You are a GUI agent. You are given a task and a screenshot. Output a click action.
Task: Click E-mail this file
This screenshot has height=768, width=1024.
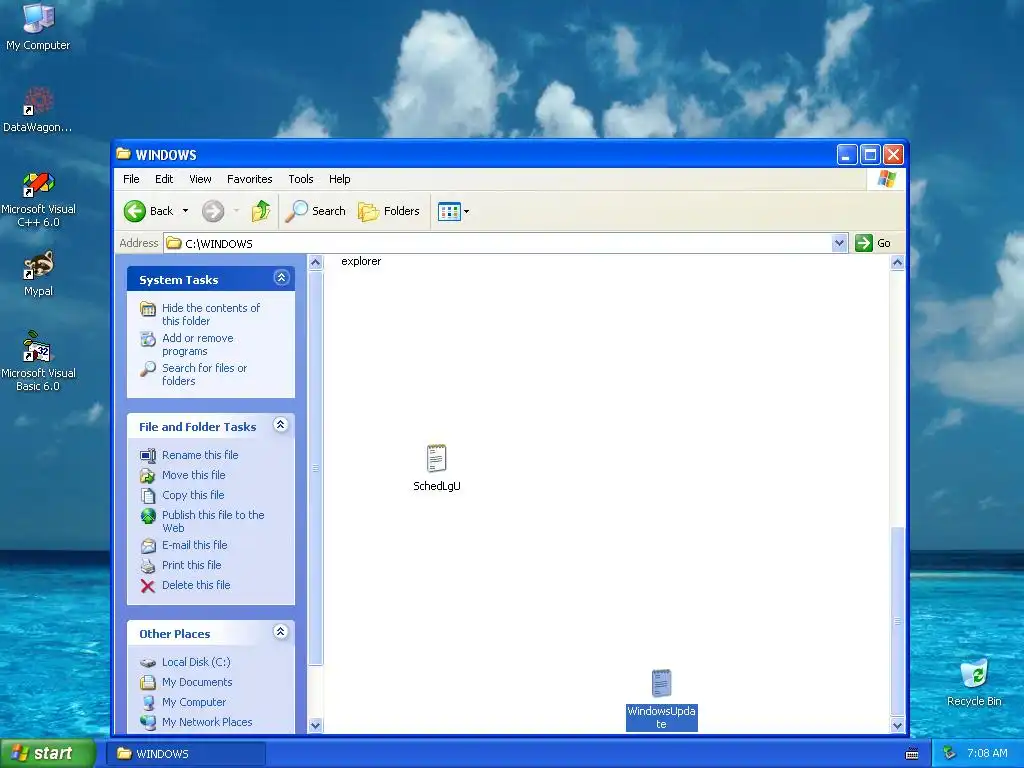(195, 545)
